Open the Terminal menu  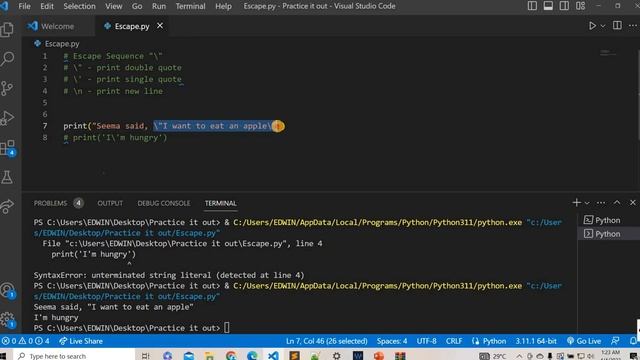coord(190,6)
